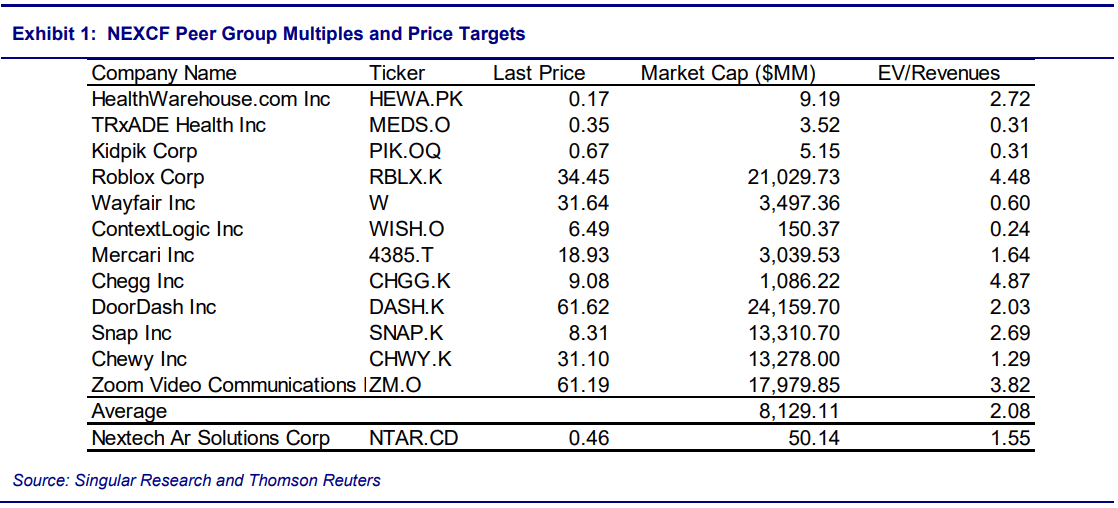Select the Average row label
The width and height of the screenshot is (1118, 508).
129,411
